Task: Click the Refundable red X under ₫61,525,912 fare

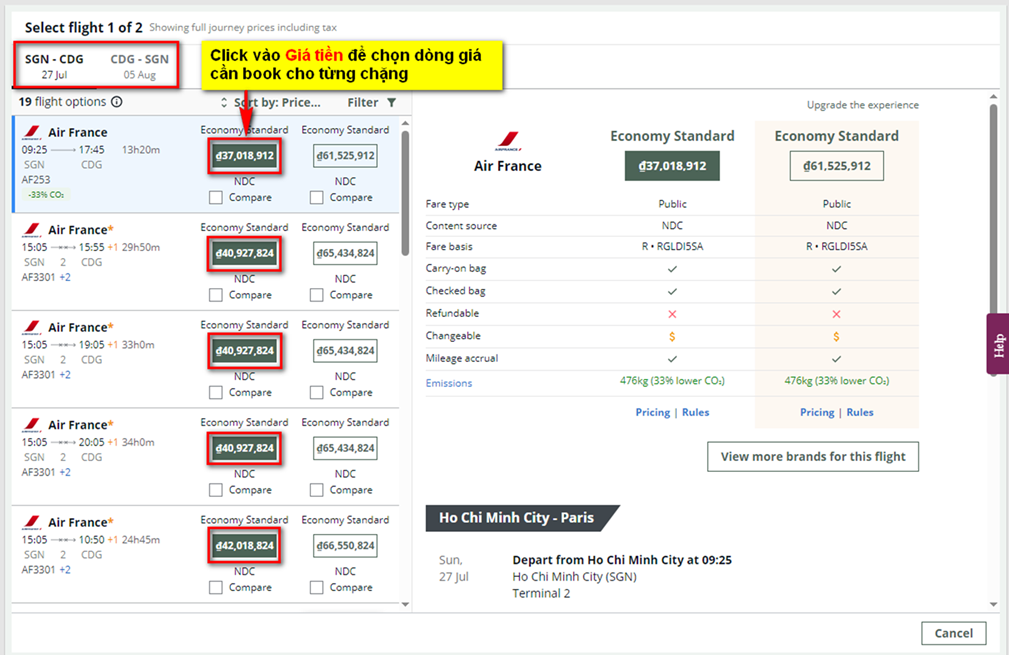Action: tap(836, 314)
